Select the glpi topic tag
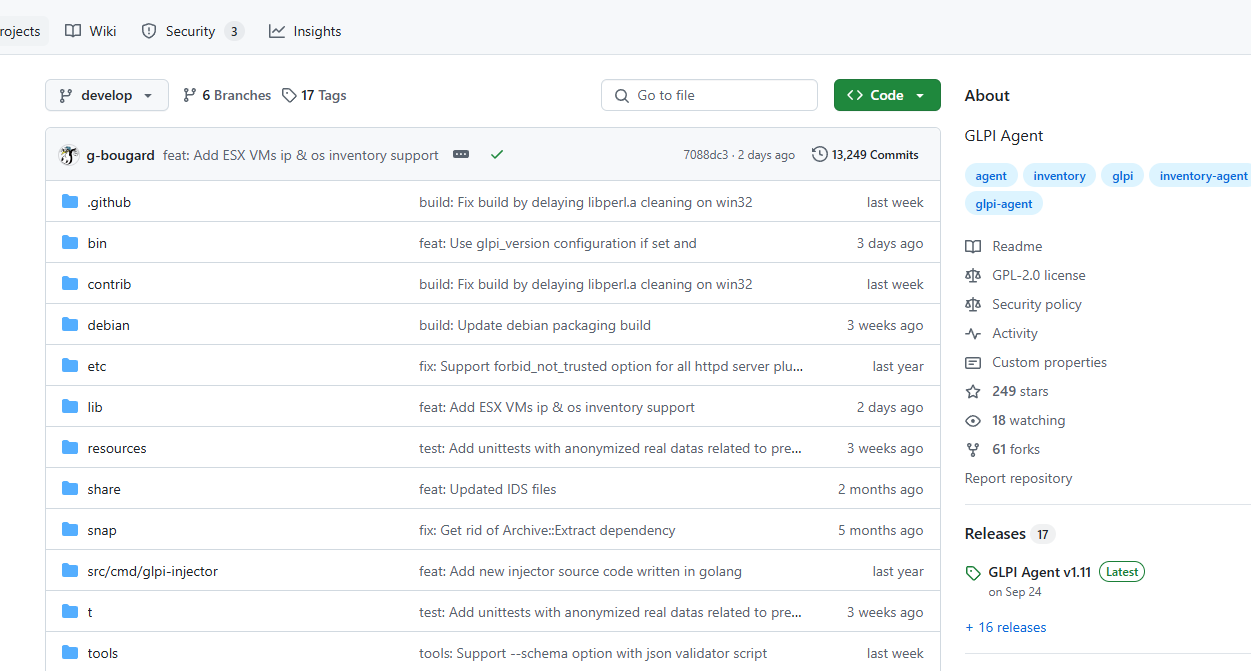This screenshot has height=671, width=1251. 1123,176
